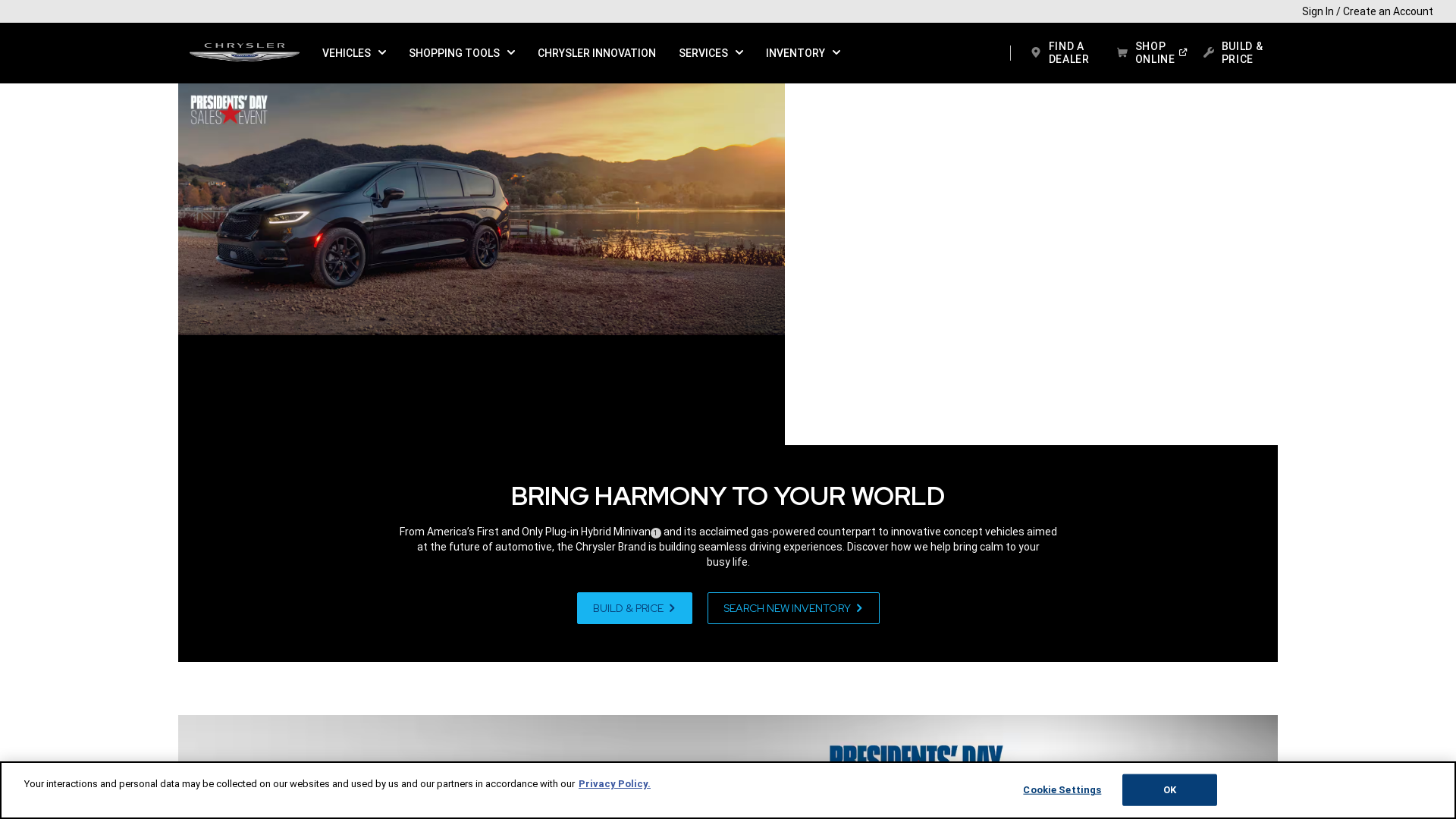Open the Vehicles navigation menu

(354, 53)
